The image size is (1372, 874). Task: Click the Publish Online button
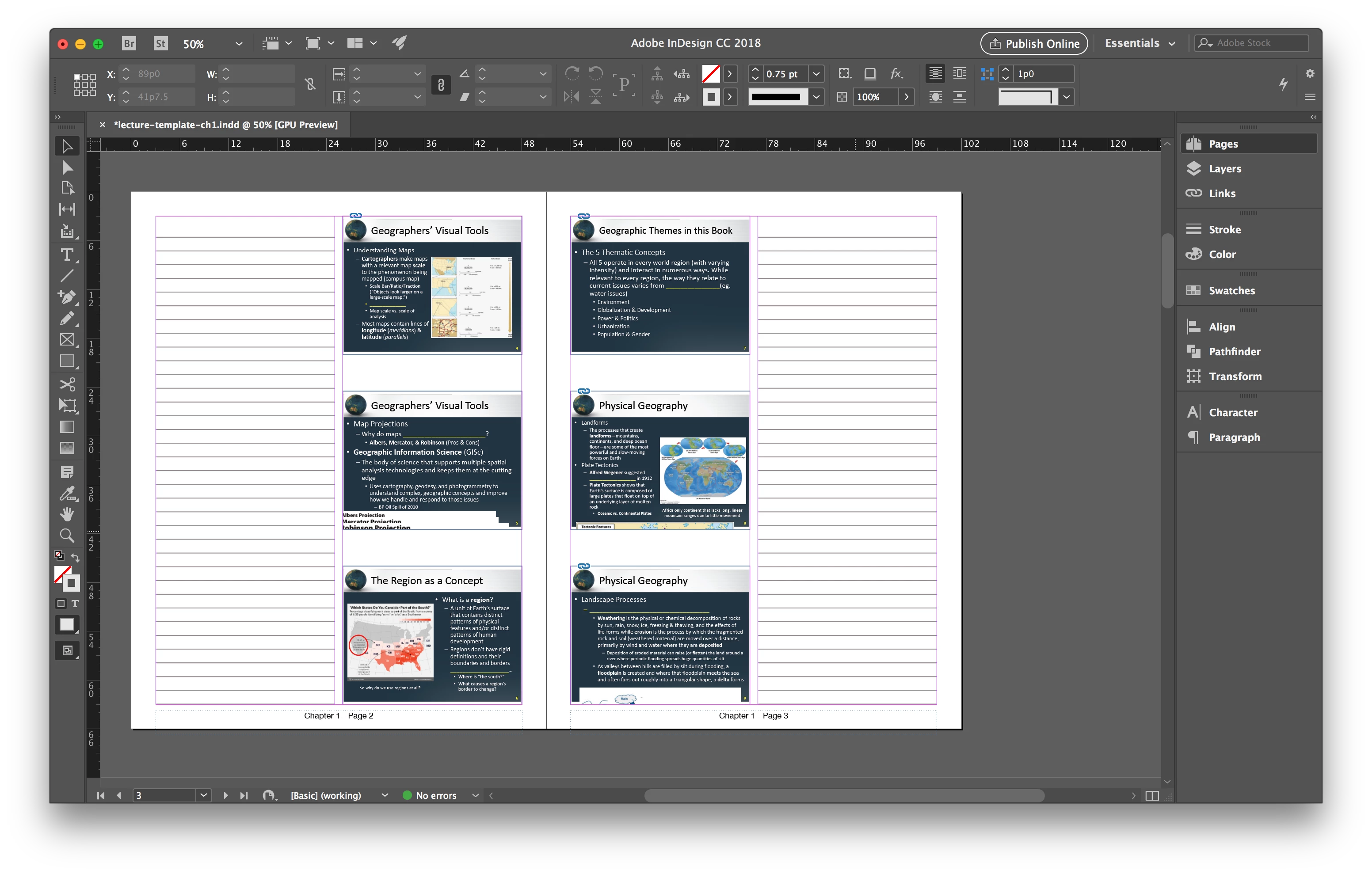pyautogui.click(x=1033, y=44)
